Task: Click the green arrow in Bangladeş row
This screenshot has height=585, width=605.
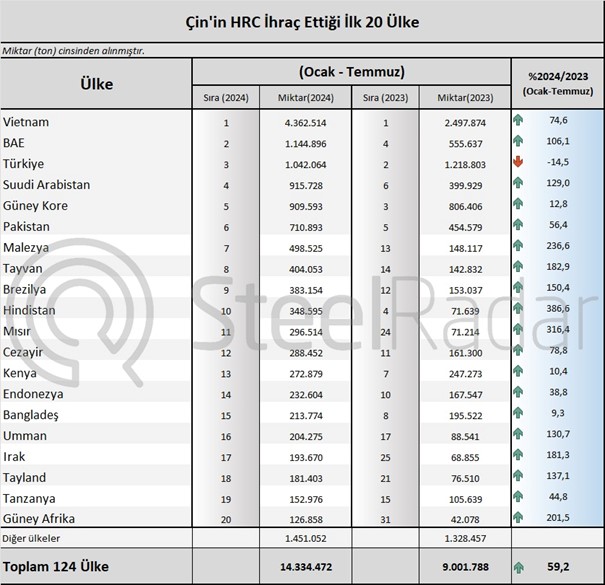Action: point(518,413)
